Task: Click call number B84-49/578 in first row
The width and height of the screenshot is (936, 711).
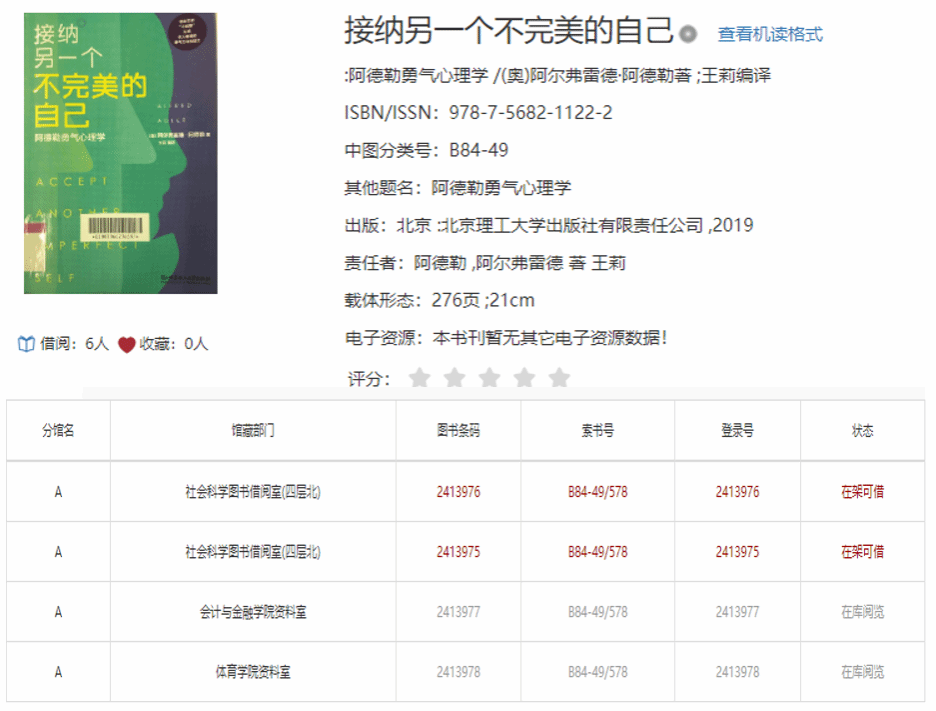Action: 598,491
